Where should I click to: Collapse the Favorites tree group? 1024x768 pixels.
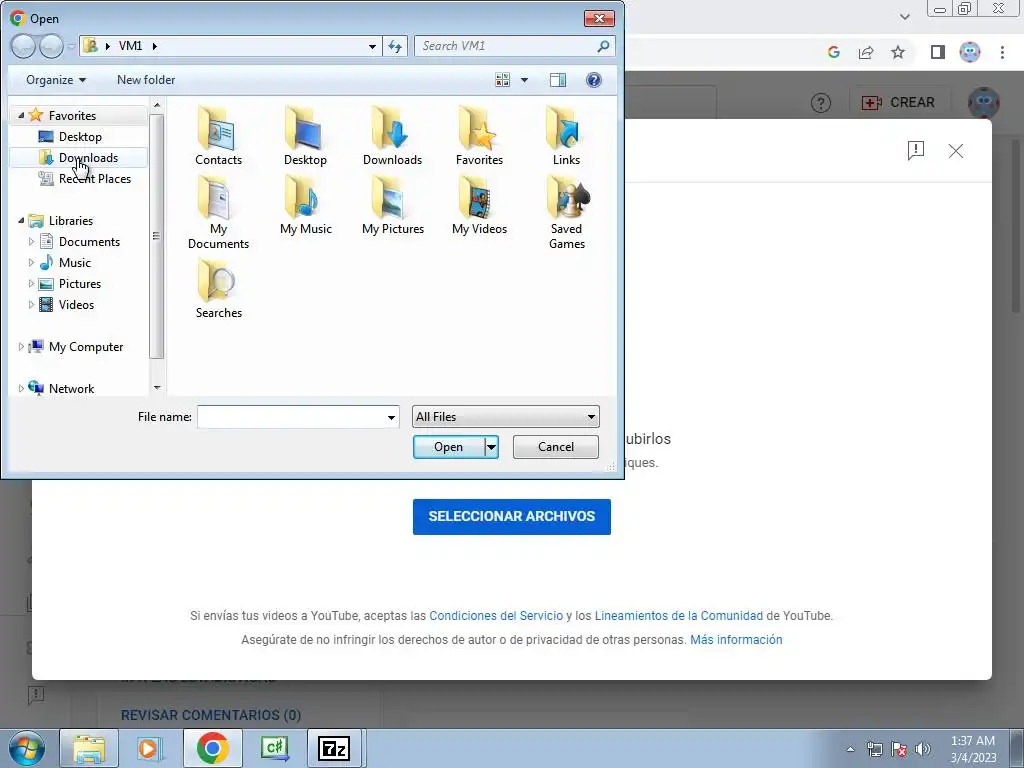pos(21,115)
